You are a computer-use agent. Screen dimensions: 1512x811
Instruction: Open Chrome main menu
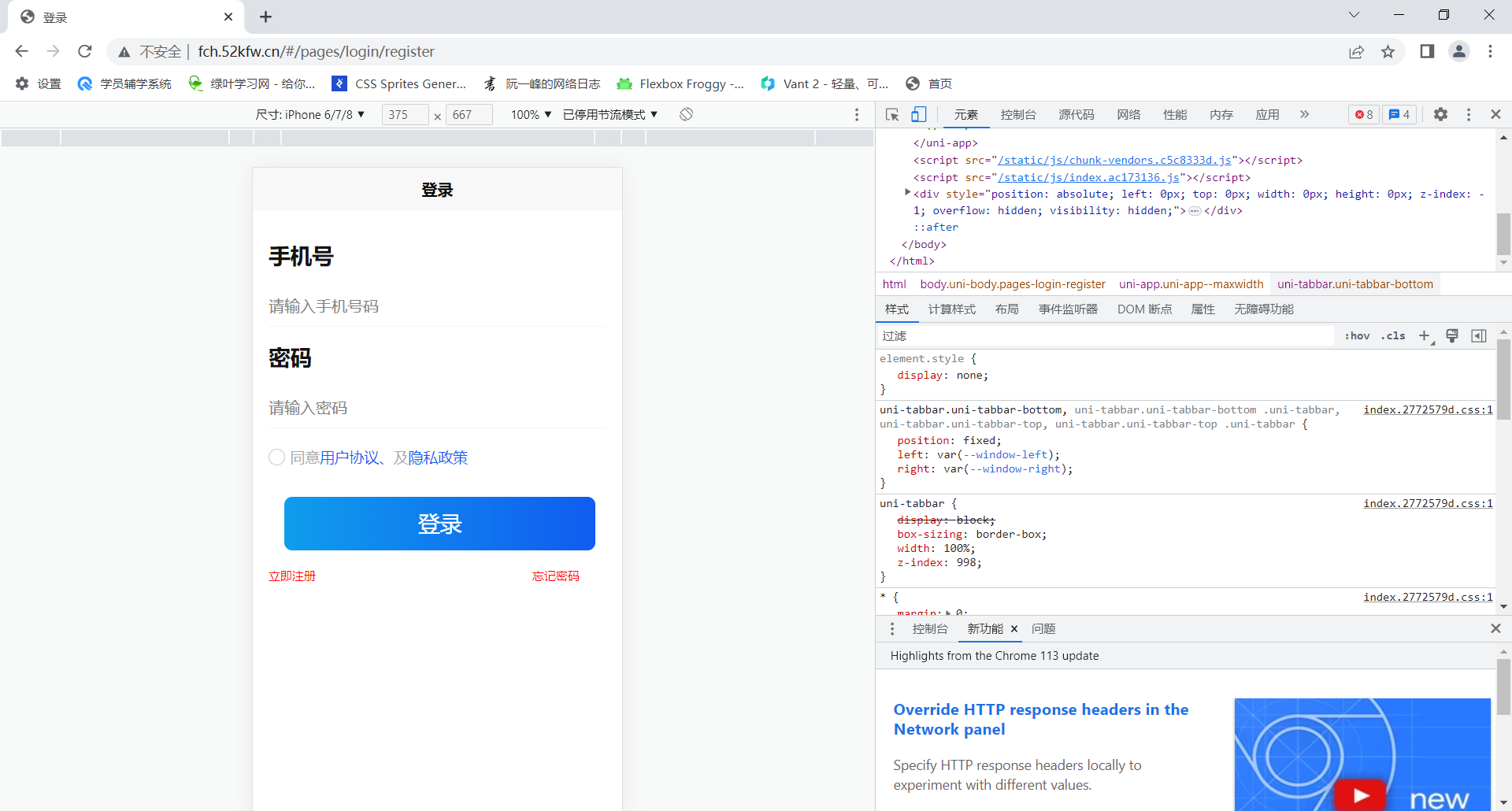click(1490, 51)
